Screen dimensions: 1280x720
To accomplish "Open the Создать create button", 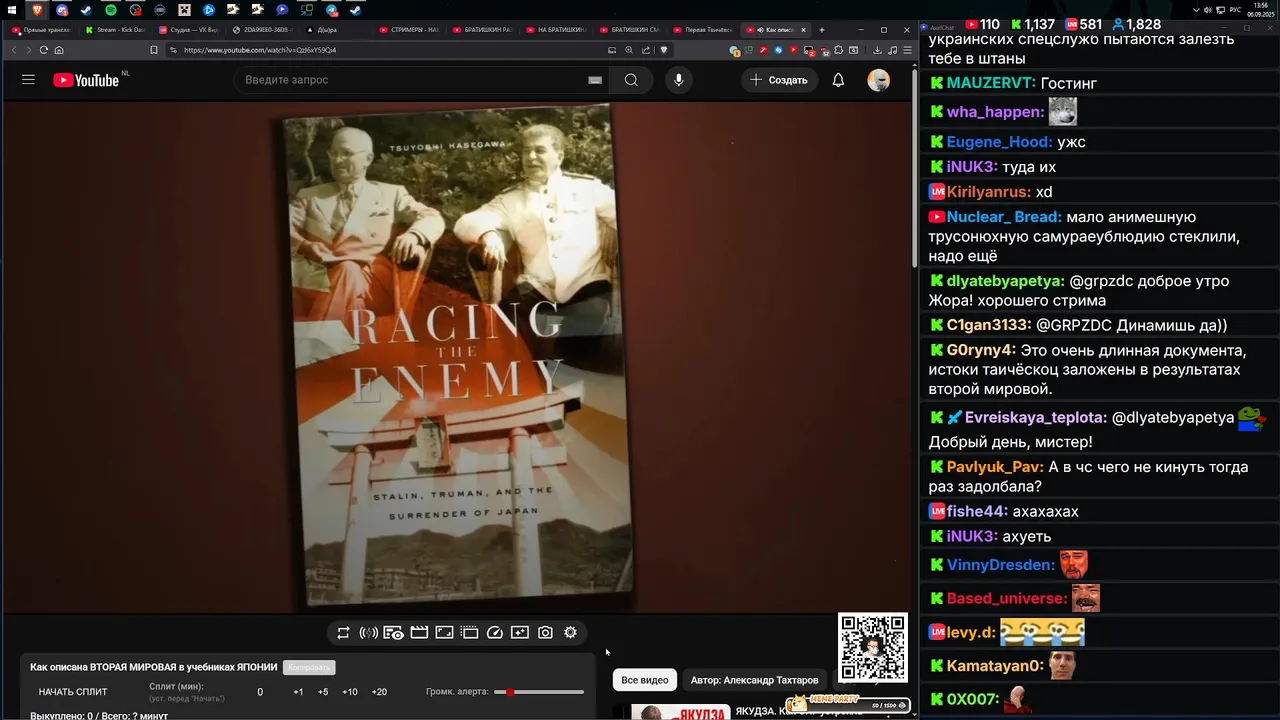I will click(x=779, y=80).
